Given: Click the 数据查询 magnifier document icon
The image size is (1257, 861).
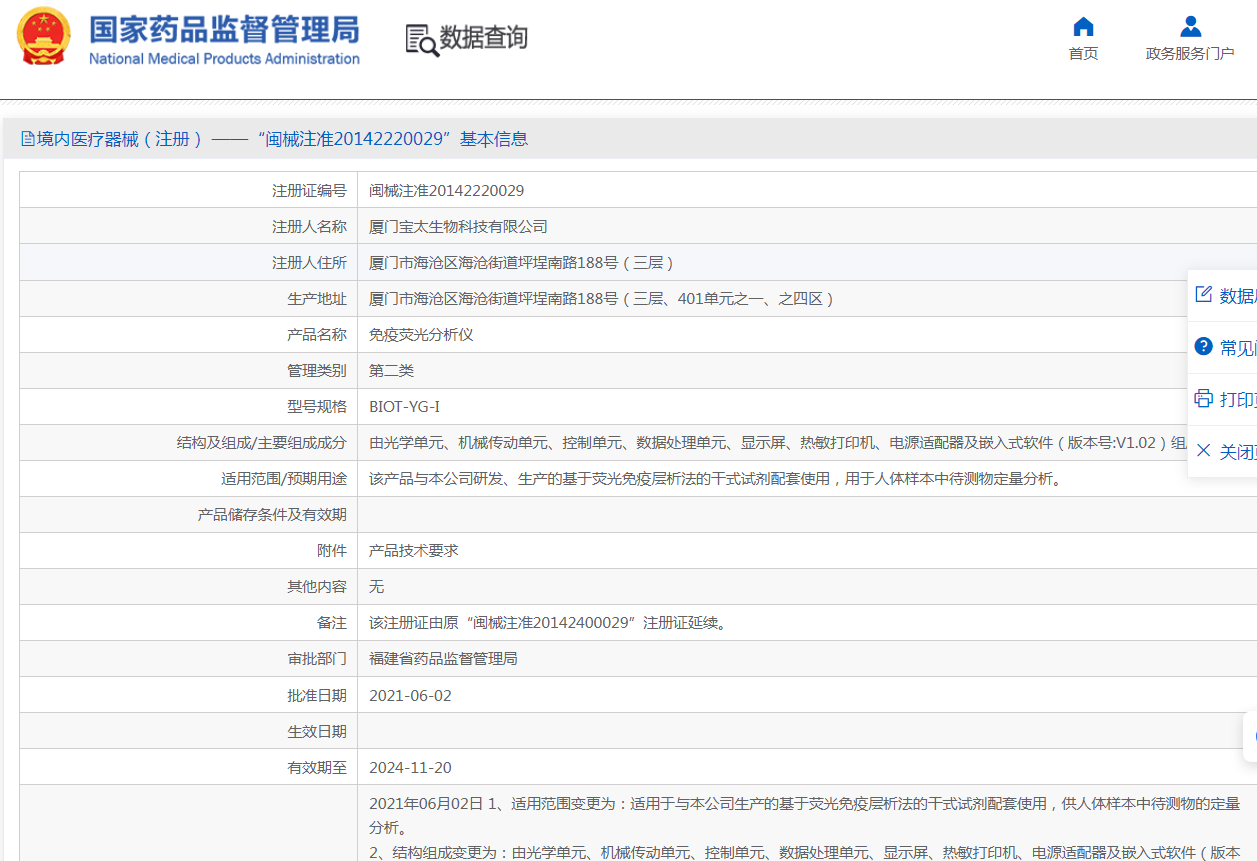Looking at the screenshot, I should (422, 40).
